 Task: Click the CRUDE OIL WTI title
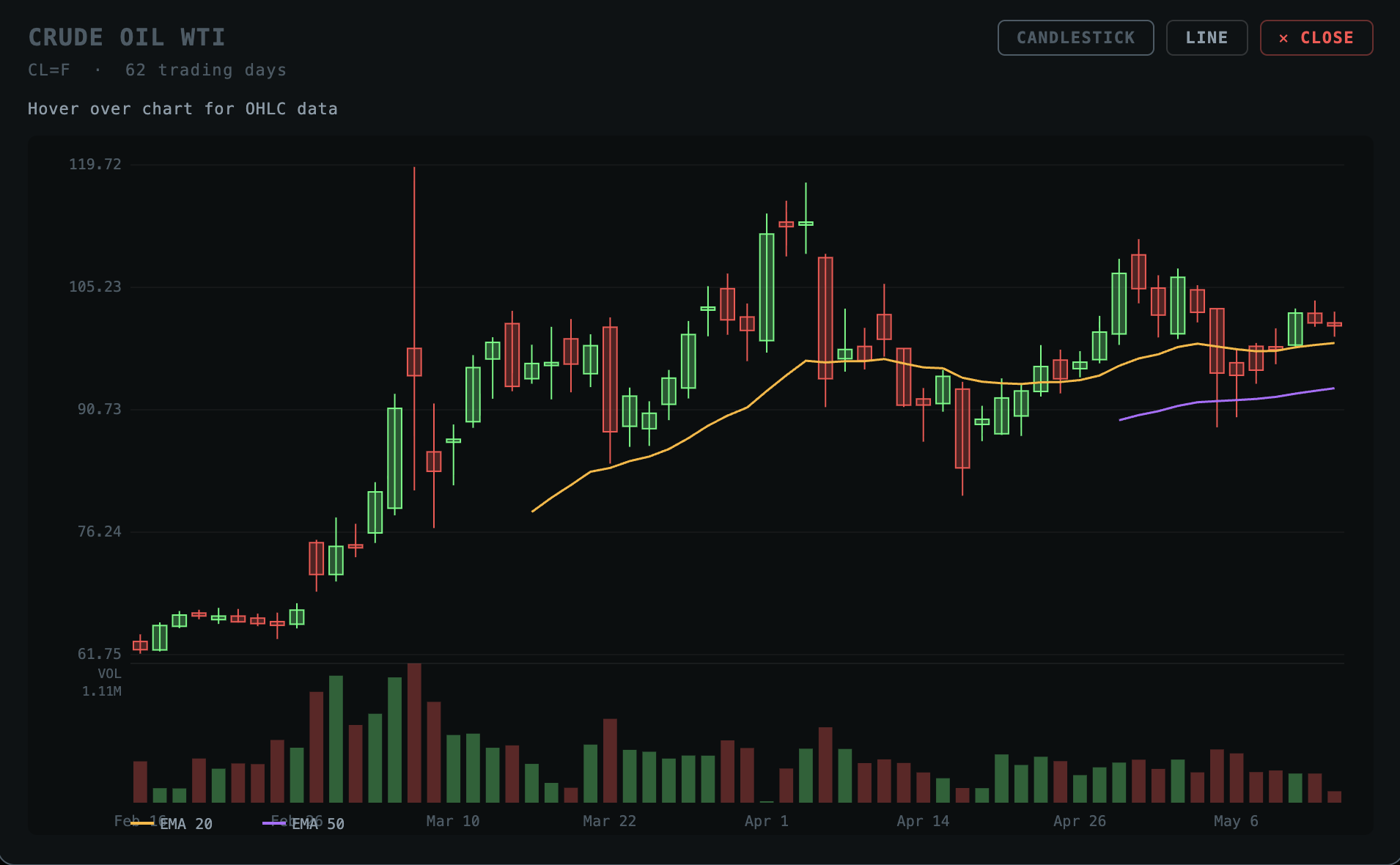tap(127, 37)
